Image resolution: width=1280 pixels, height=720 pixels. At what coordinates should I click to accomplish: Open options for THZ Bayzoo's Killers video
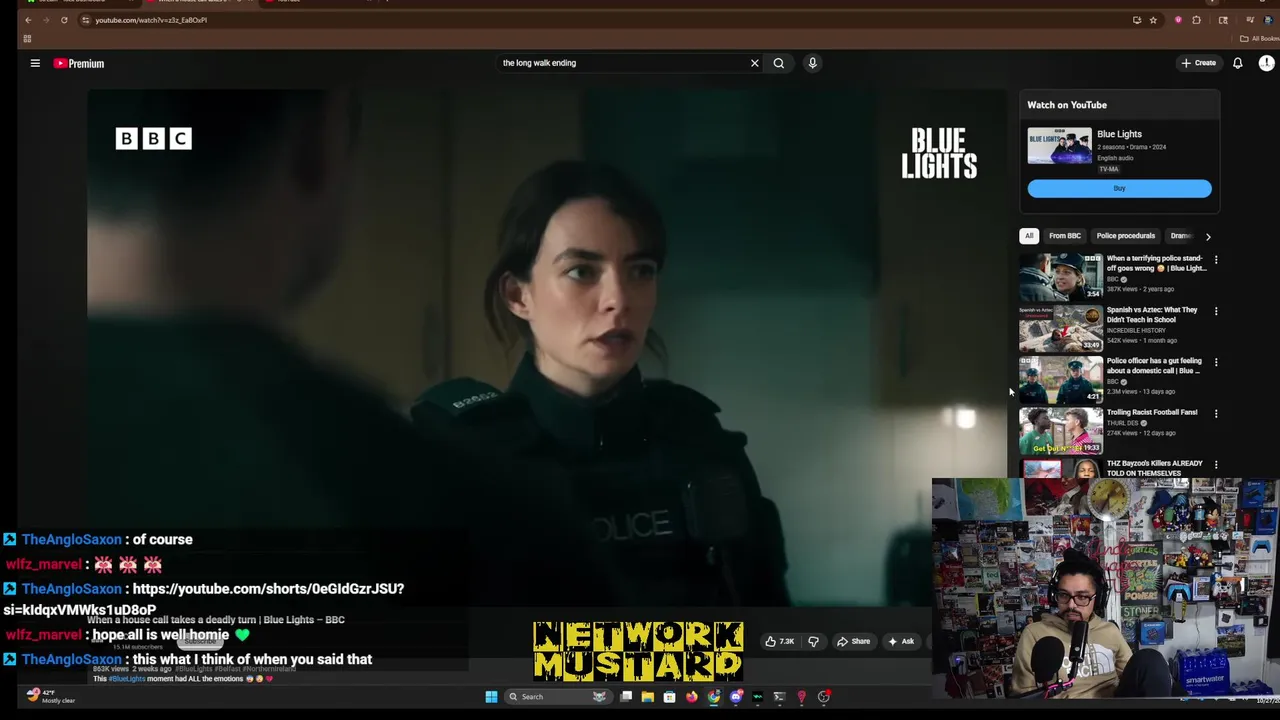click(1216, 465)
